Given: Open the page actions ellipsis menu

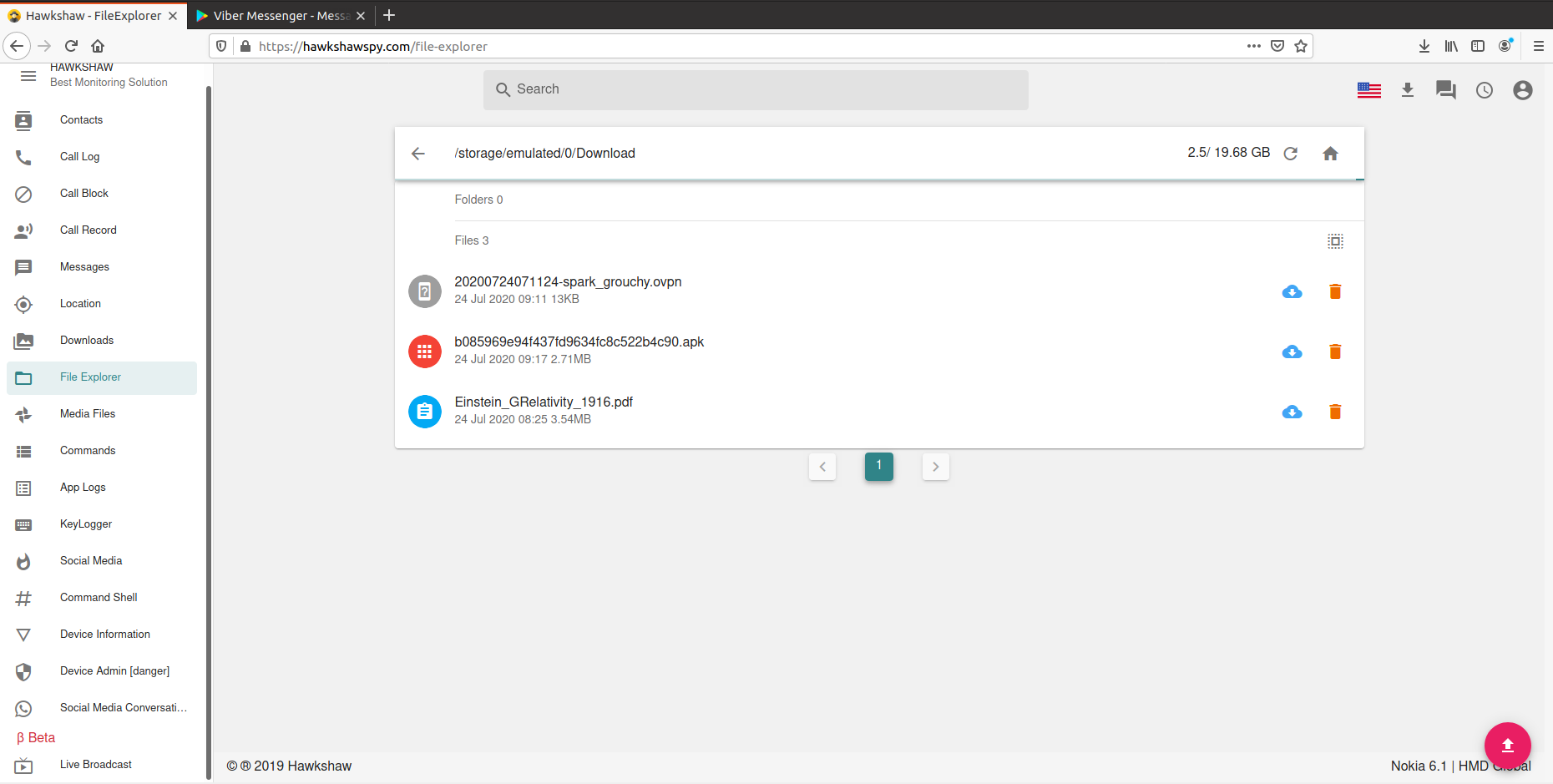Looking at the screenshot, I should point(1254,46).
